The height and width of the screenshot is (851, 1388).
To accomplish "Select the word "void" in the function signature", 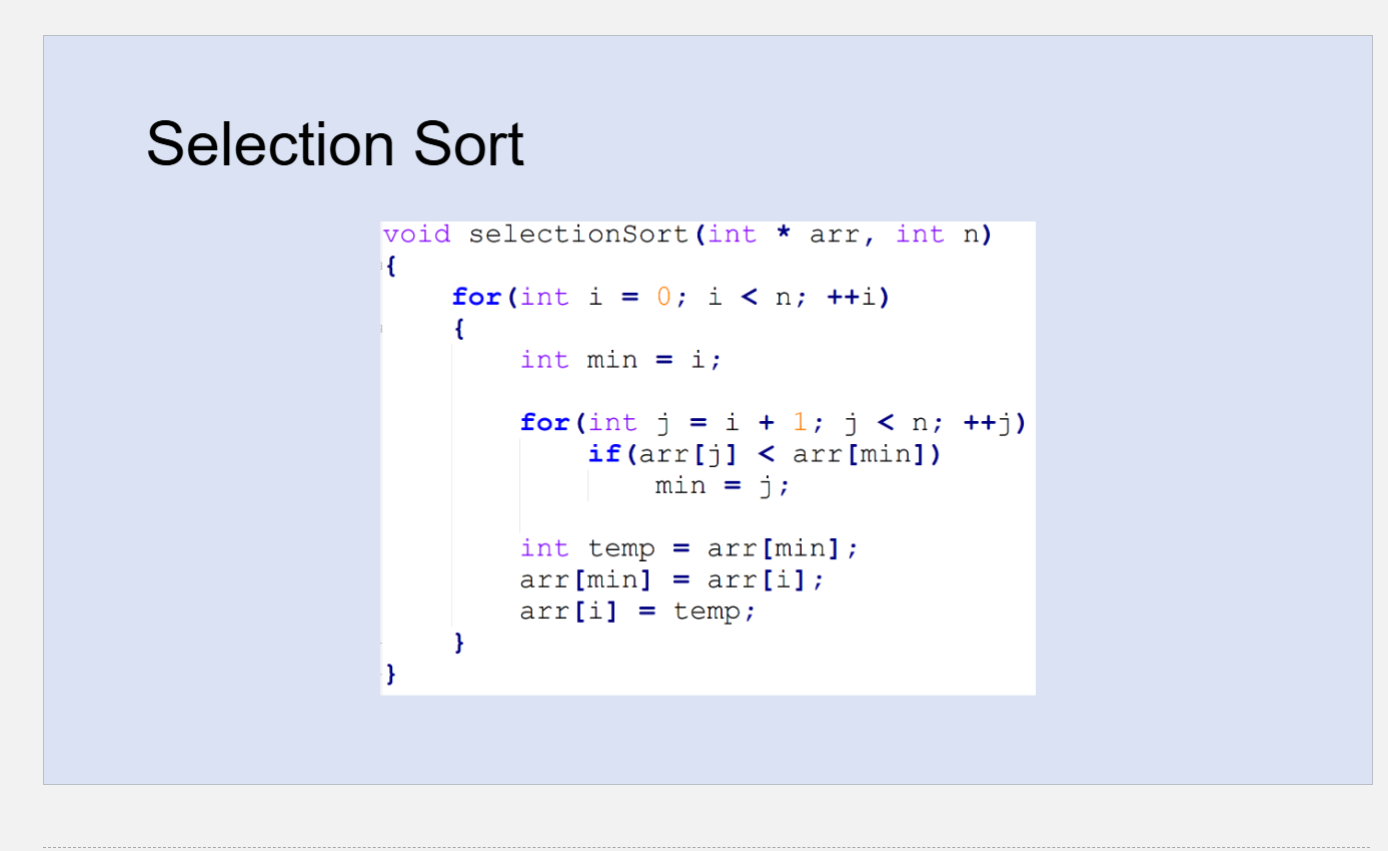I will click(x=416, y=234).
